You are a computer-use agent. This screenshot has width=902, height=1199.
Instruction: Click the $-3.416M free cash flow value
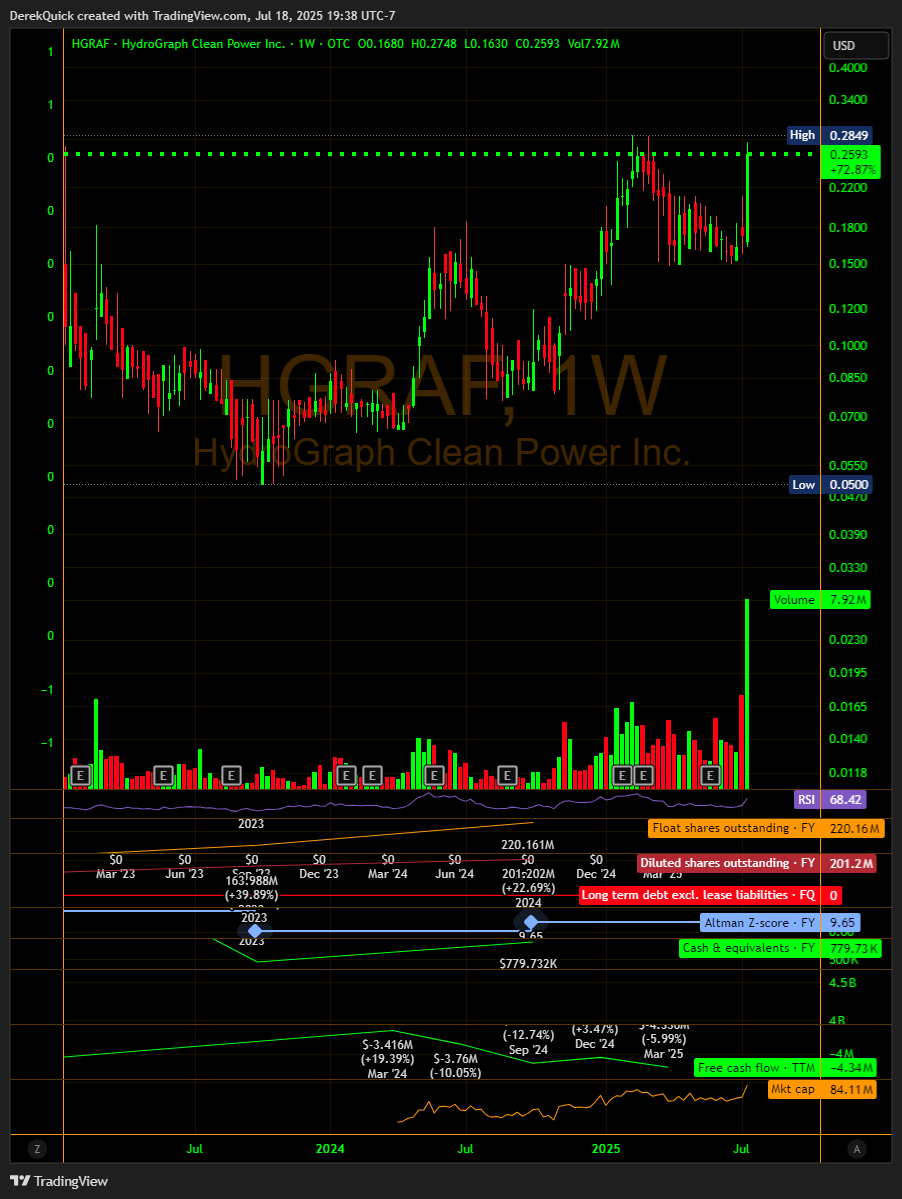point(388,1045)
